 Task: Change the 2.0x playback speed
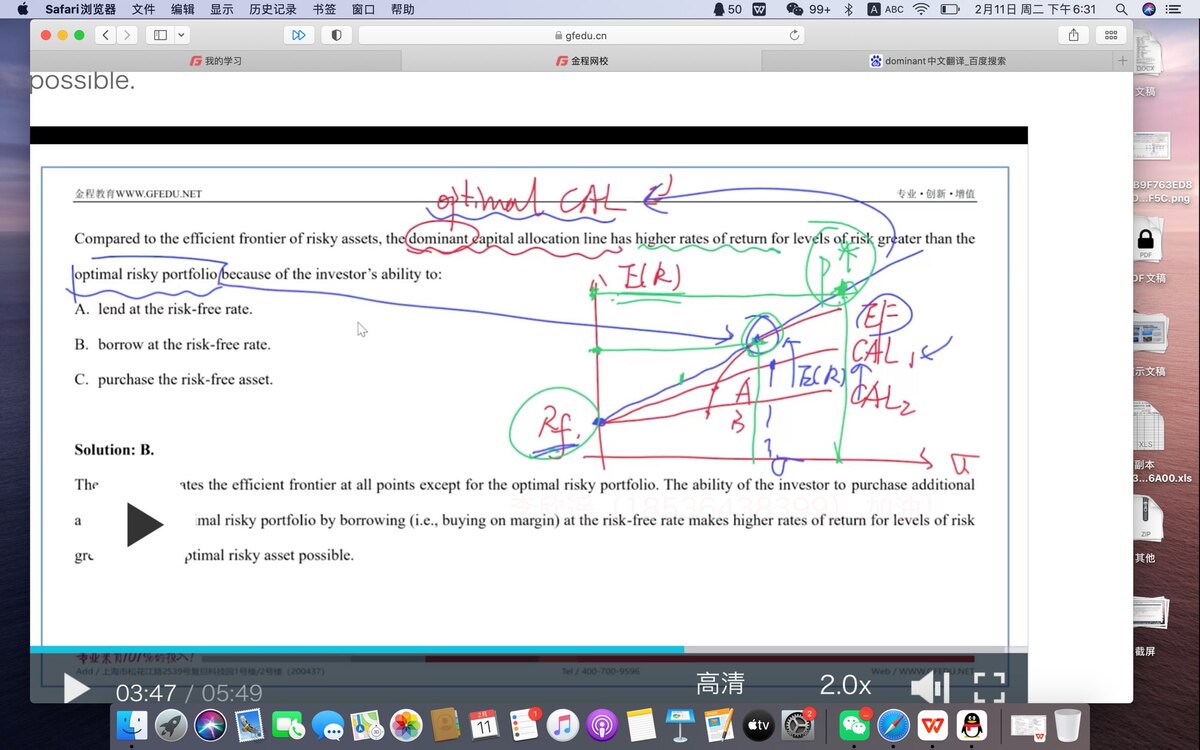845,685
